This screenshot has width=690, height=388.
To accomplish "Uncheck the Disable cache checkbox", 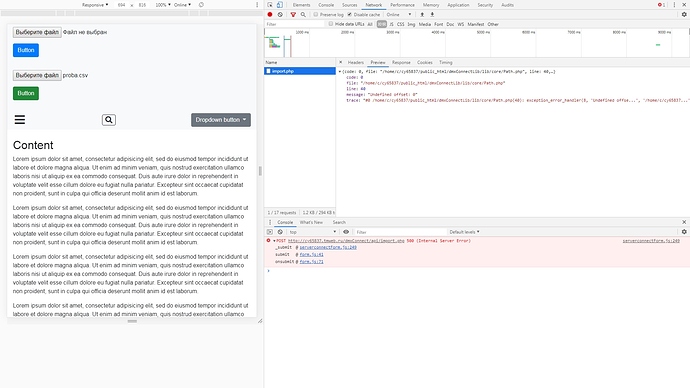I will [350, 15].
